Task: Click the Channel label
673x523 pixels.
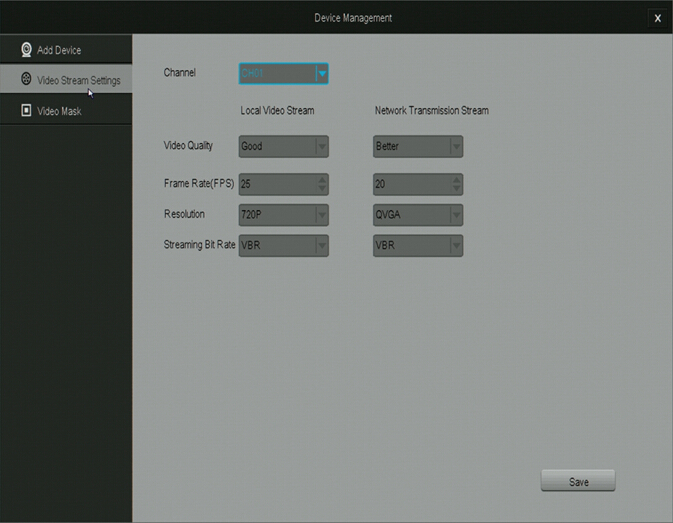Action: [179, 73]
